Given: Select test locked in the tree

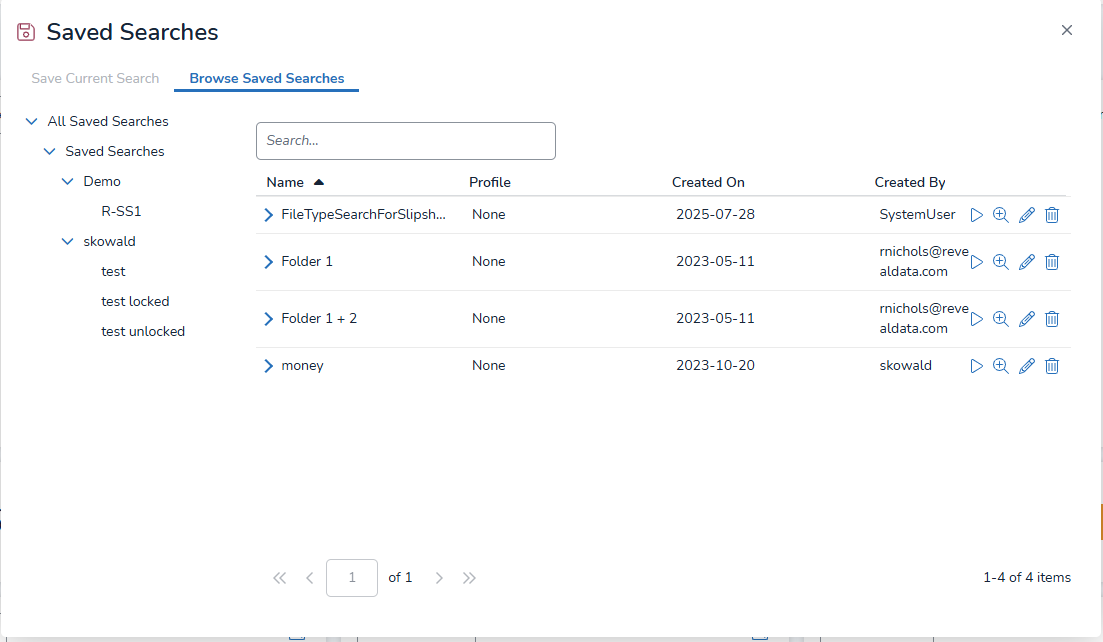Looking at the screenshot, I should coord(135,302).
